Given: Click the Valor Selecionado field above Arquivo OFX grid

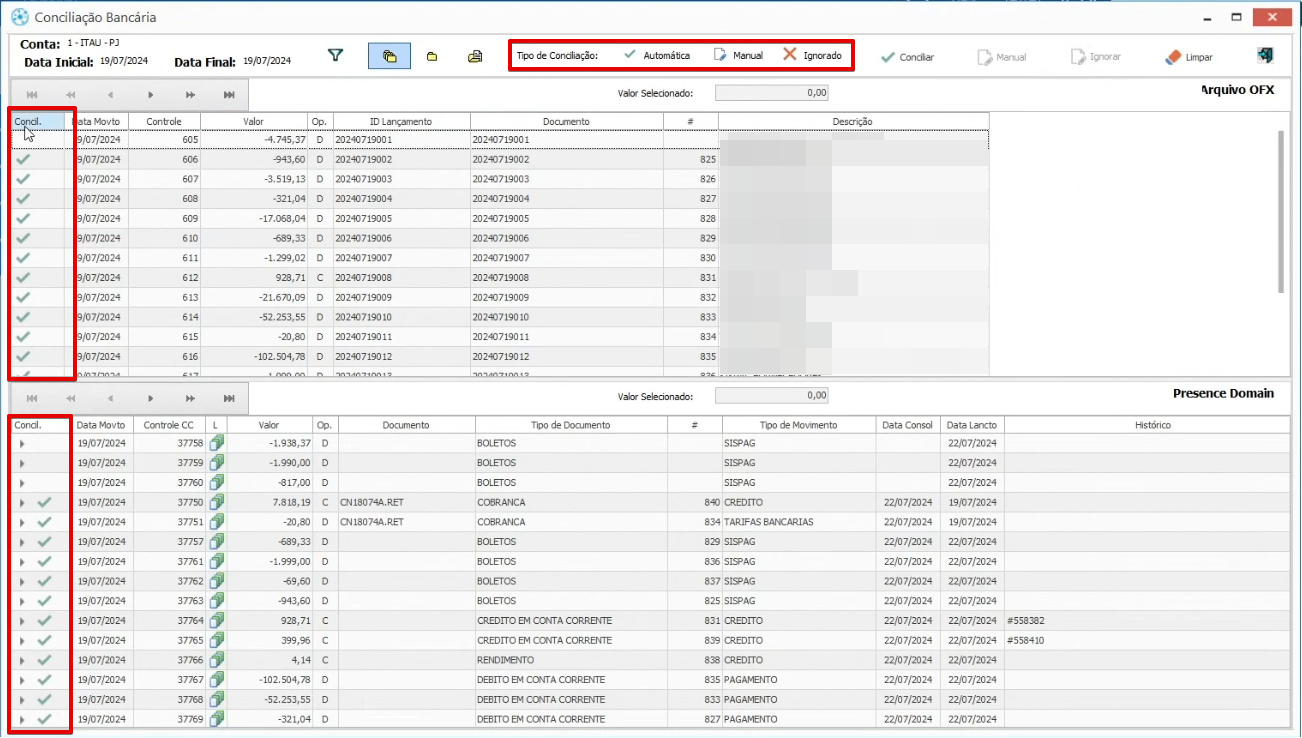Looking at the screenshot, I should (772, 93).
